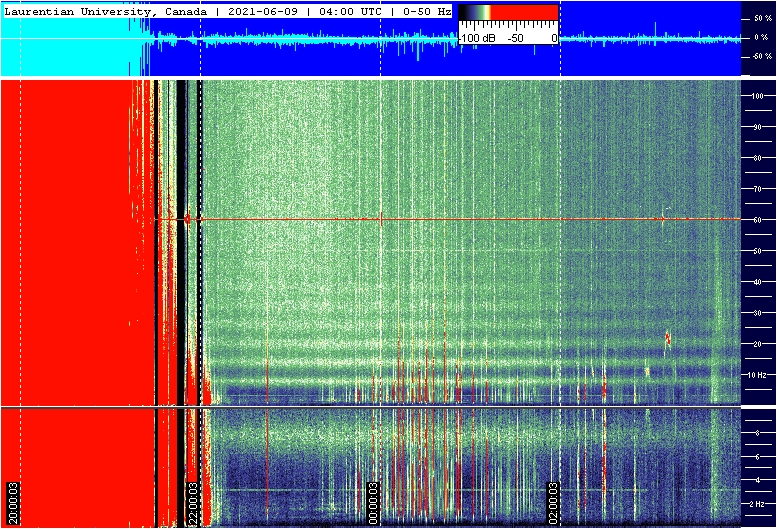Click the -50 label on dB scale
The width and height of the screenshot is (777, 529).
[x=516, y=38]
